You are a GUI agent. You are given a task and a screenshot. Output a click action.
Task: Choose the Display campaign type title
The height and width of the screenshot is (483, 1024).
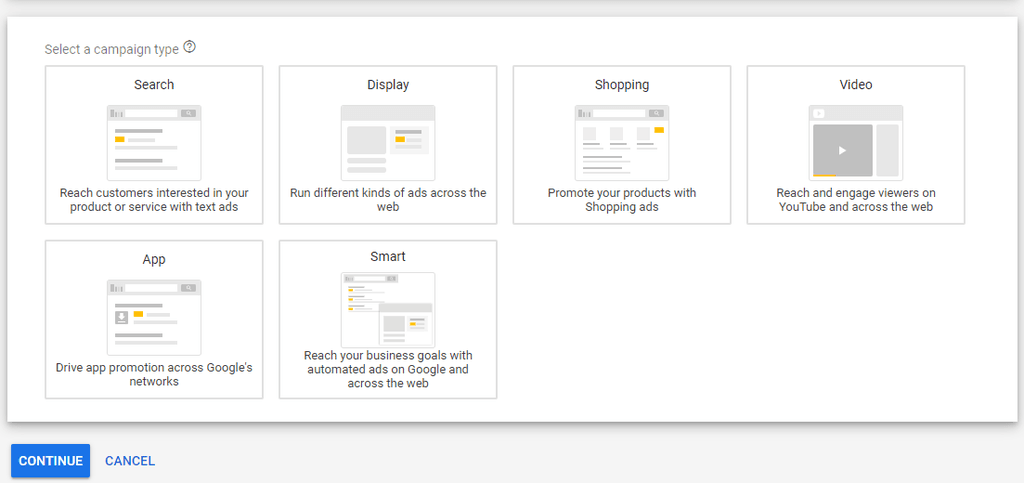pyautogui.click(x=388, y=85)
